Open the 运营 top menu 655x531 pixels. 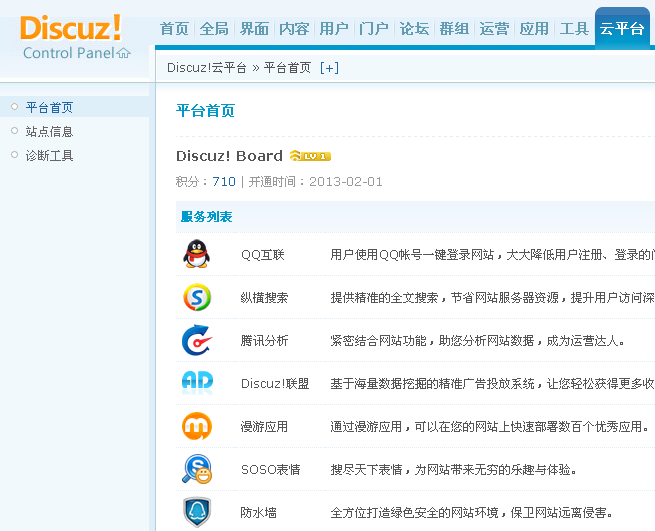pyautogui.click(x=495, y=29)
